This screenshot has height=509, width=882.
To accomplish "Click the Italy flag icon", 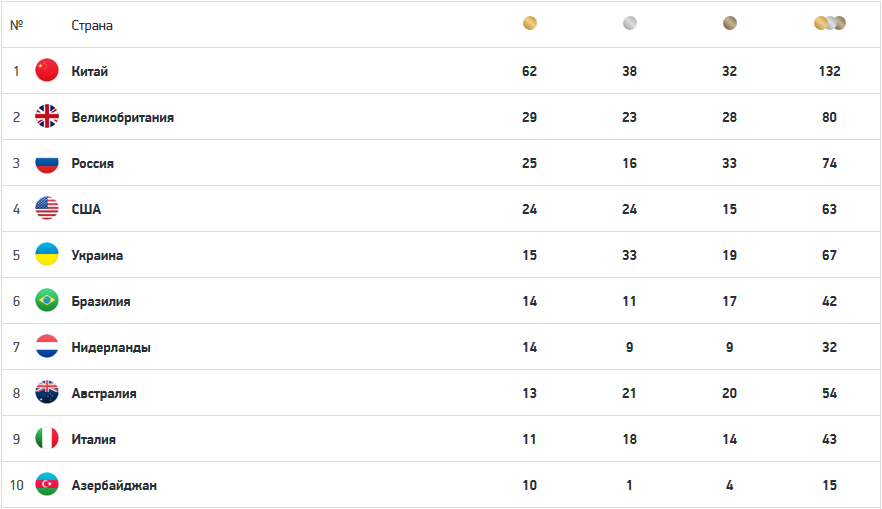I will (x=47, y=438).
